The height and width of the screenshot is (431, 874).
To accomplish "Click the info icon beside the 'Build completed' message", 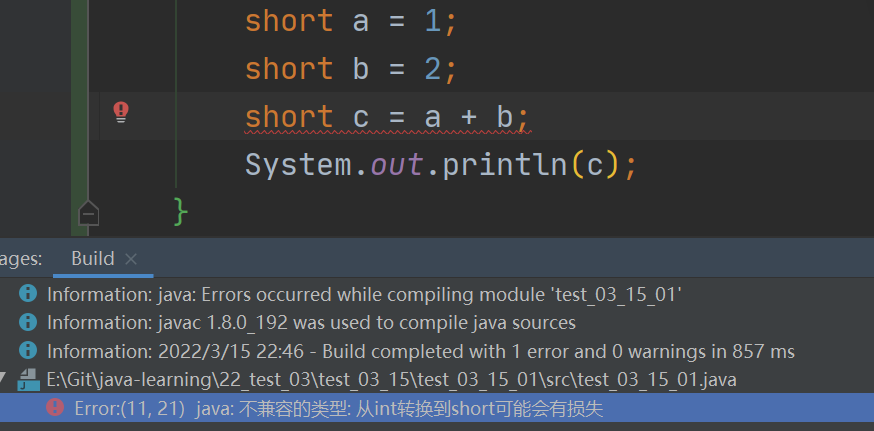I will pos(28,352).
